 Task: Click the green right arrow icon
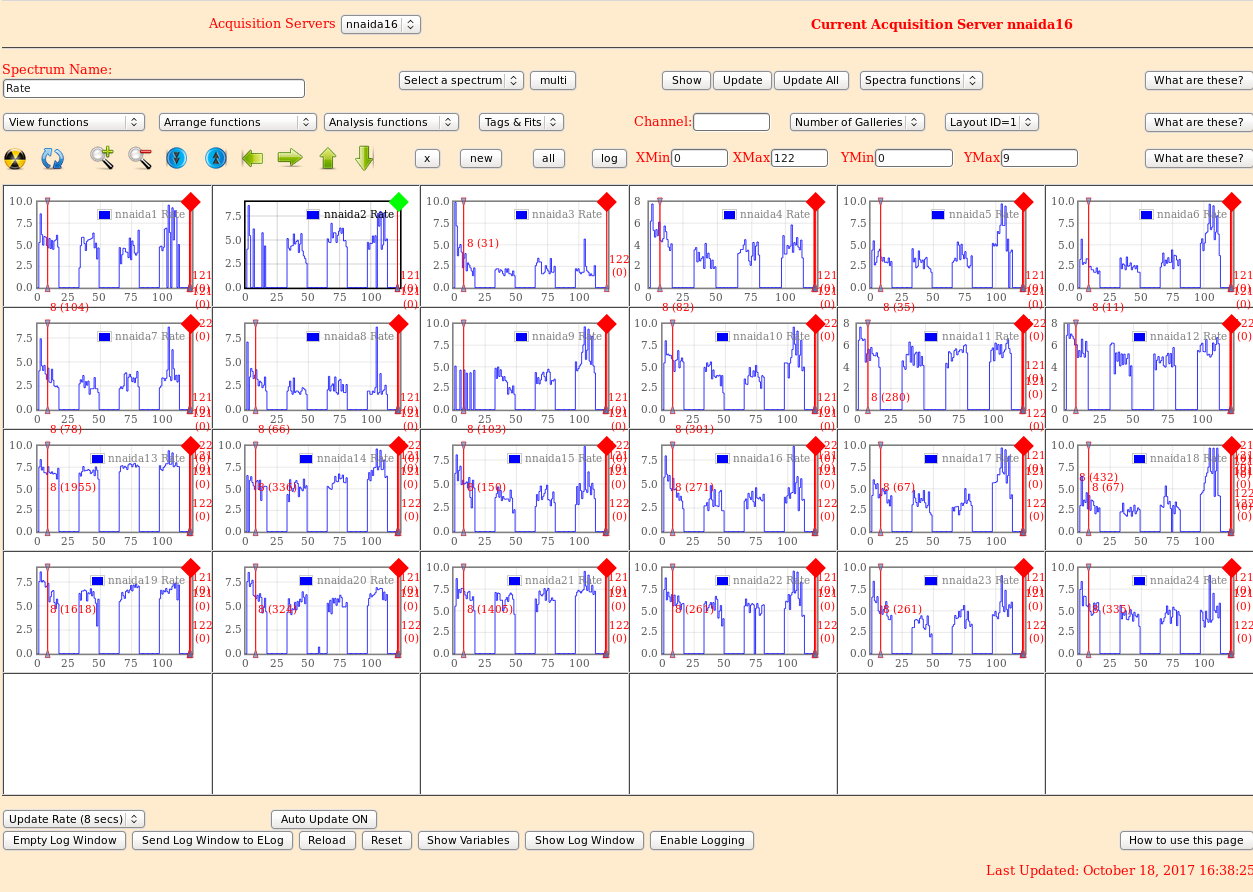[x=290, y=157]
